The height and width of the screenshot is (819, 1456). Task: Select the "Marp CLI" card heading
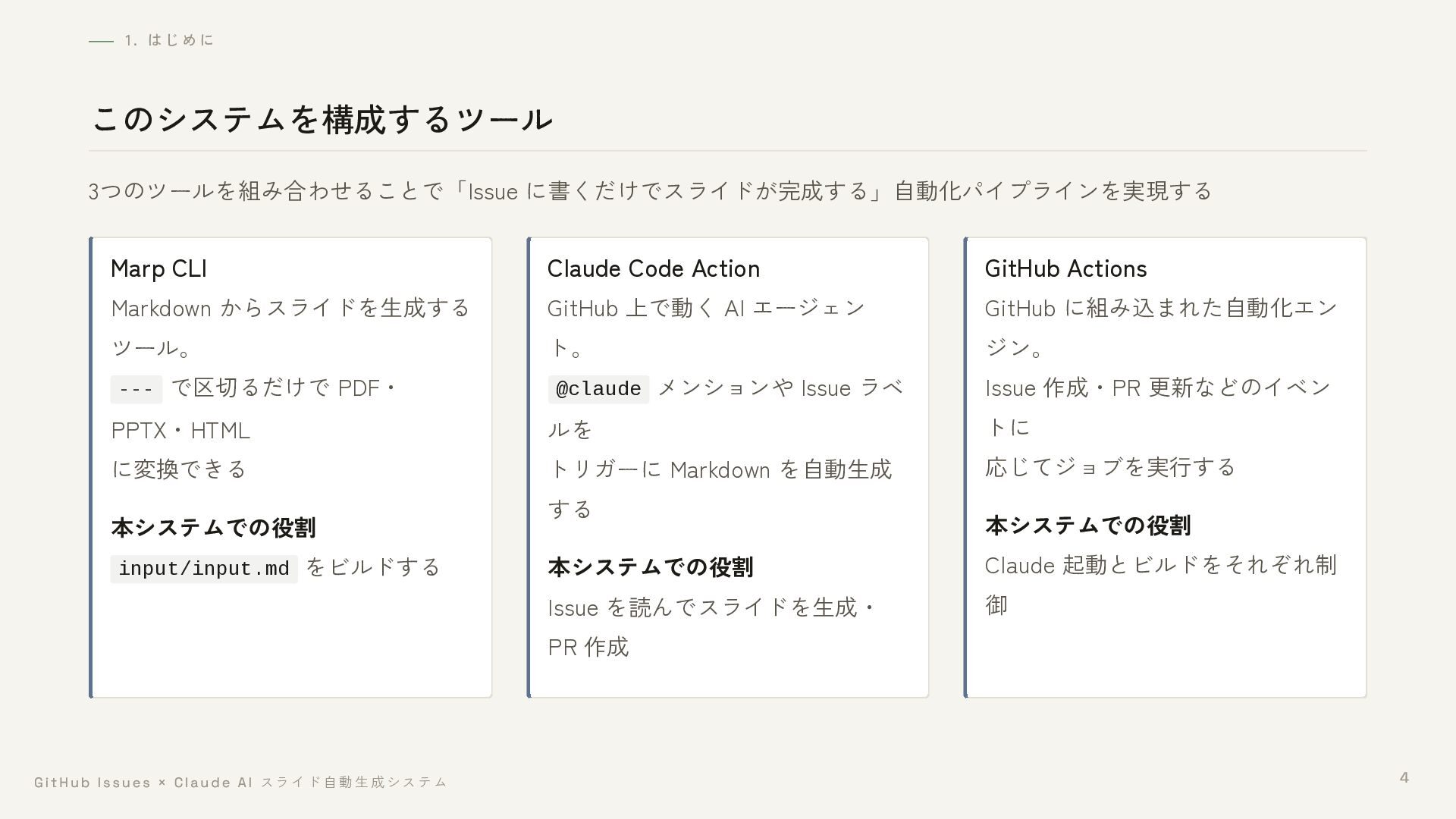[x=158, y=268]
